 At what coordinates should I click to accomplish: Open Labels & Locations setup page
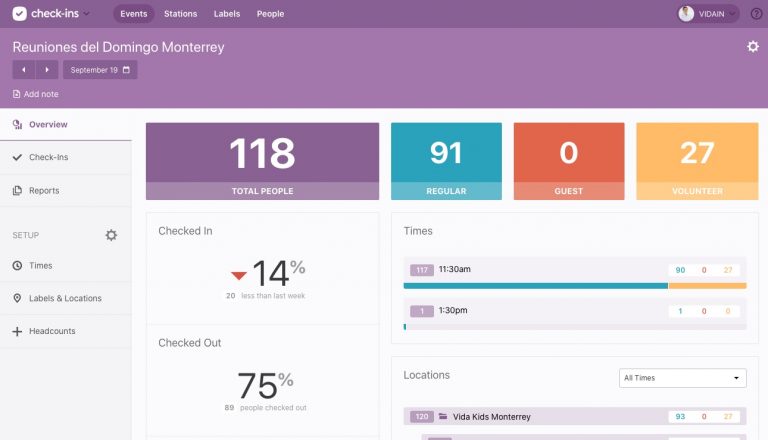click(65, 298)
